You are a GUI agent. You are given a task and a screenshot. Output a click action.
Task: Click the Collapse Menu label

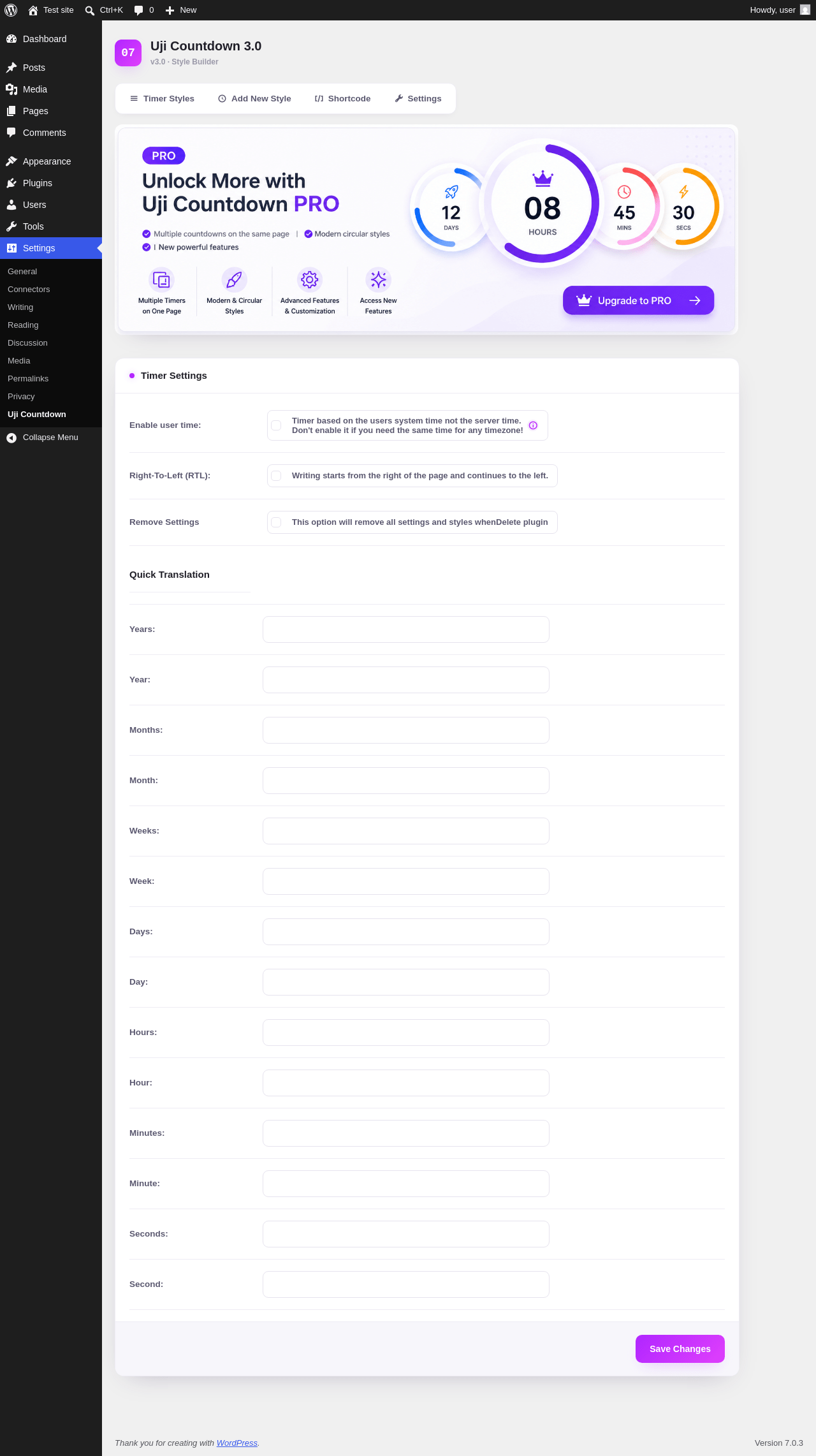50,438
